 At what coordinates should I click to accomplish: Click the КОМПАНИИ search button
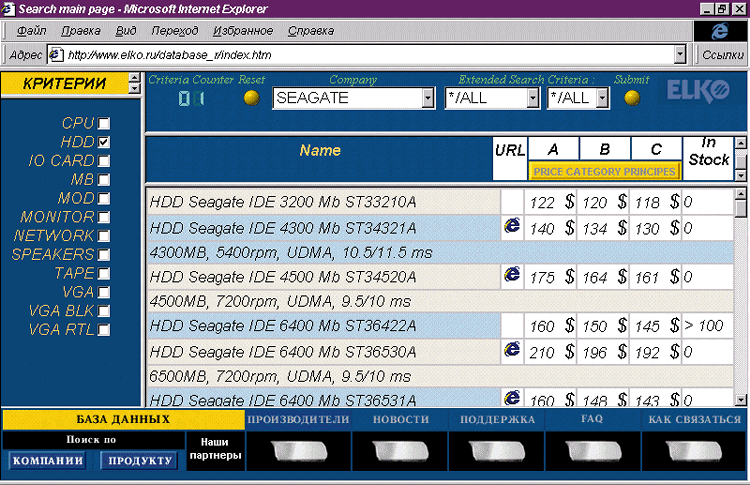[x=47, y=461]
